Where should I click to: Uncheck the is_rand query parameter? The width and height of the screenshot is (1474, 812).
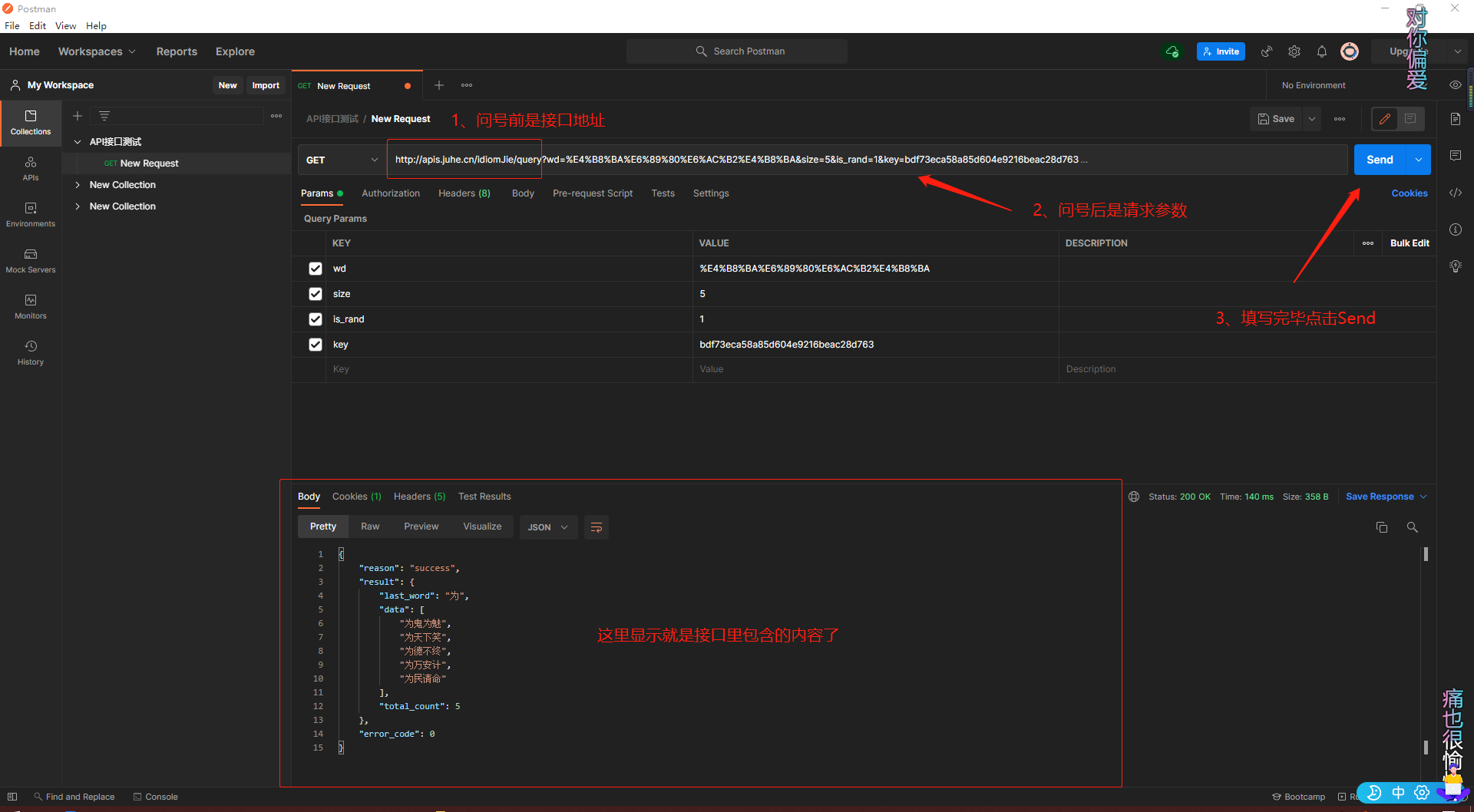click(316, 319)
